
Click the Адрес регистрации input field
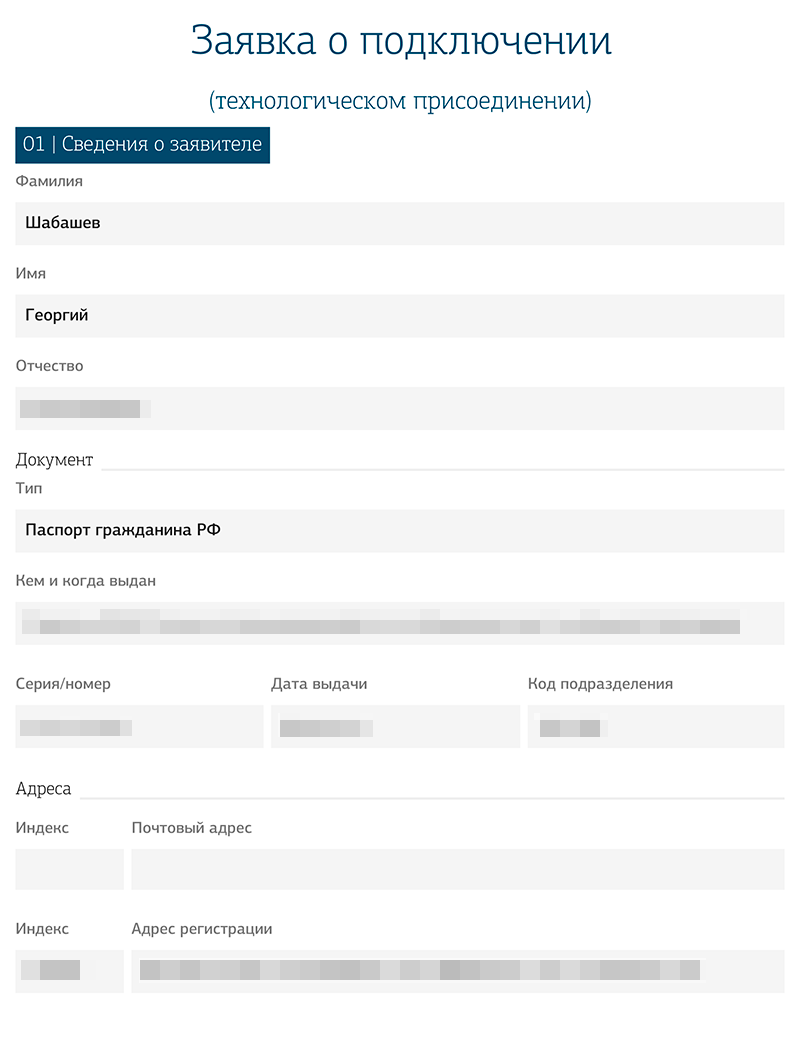(x=458, y=971)
